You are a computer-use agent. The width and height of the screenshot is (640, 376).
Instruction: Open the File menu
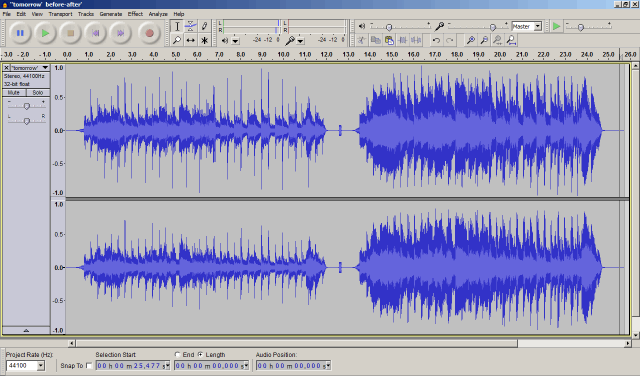7,14
